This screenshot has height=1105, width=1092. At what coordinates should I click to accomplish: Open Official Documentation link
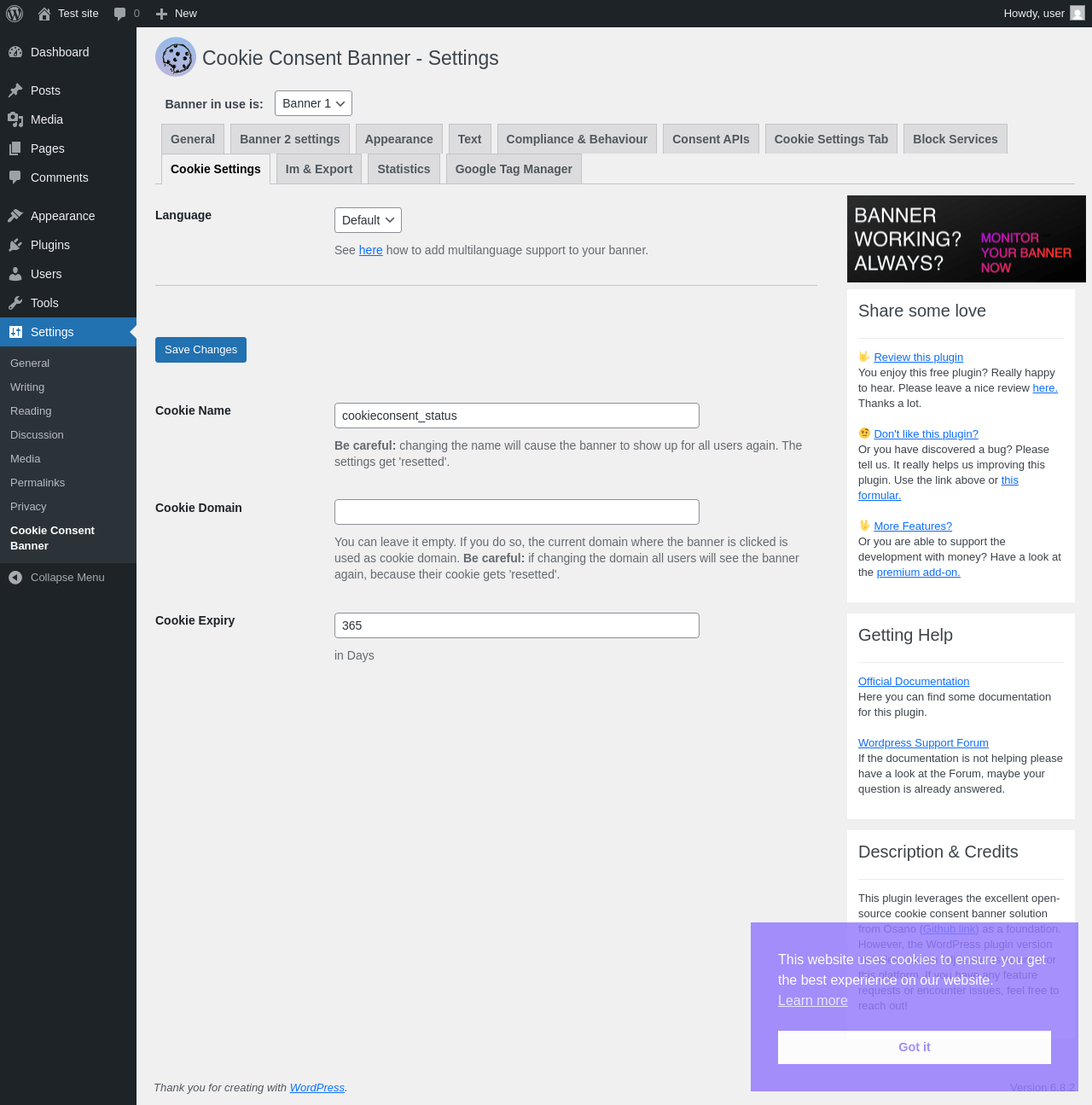point(914,682)
